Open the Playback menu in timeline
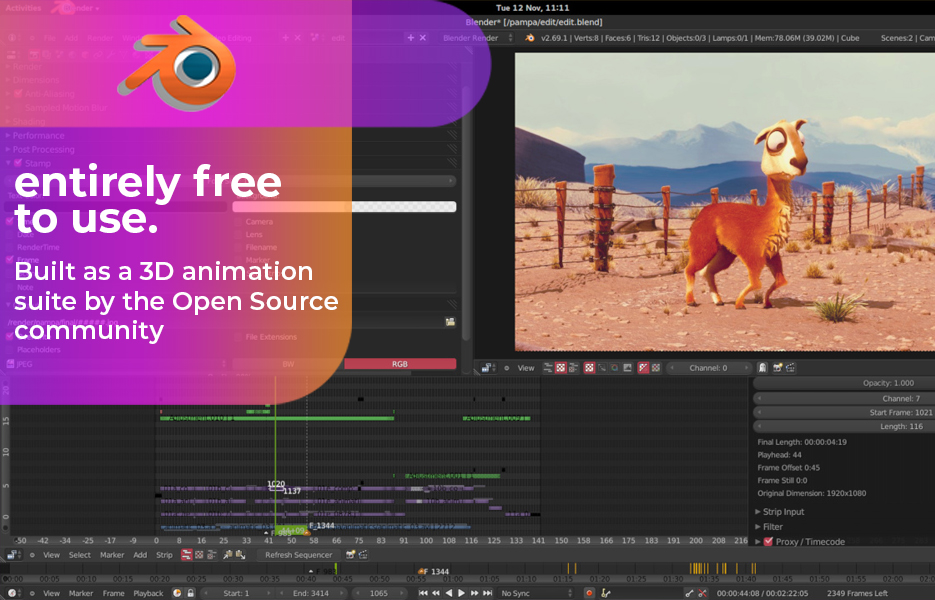The image size is (935, 600). (x=148, y=593)
